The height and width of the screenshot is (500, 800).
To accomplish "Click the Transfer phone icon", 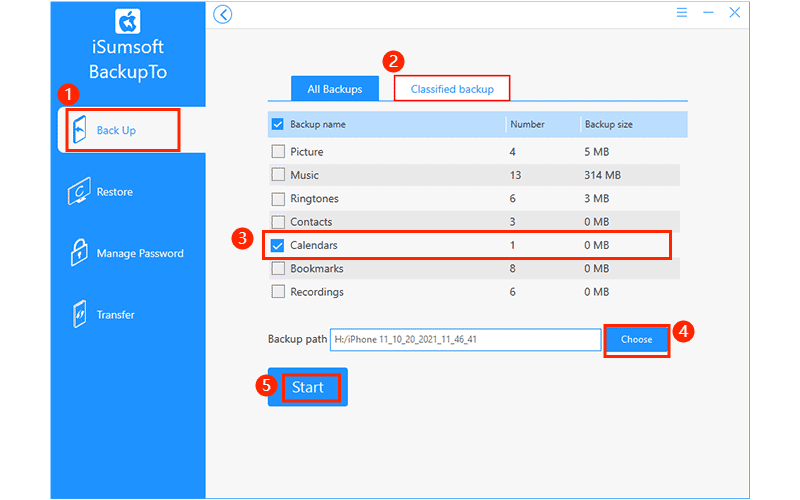I will tap(80, 314).
